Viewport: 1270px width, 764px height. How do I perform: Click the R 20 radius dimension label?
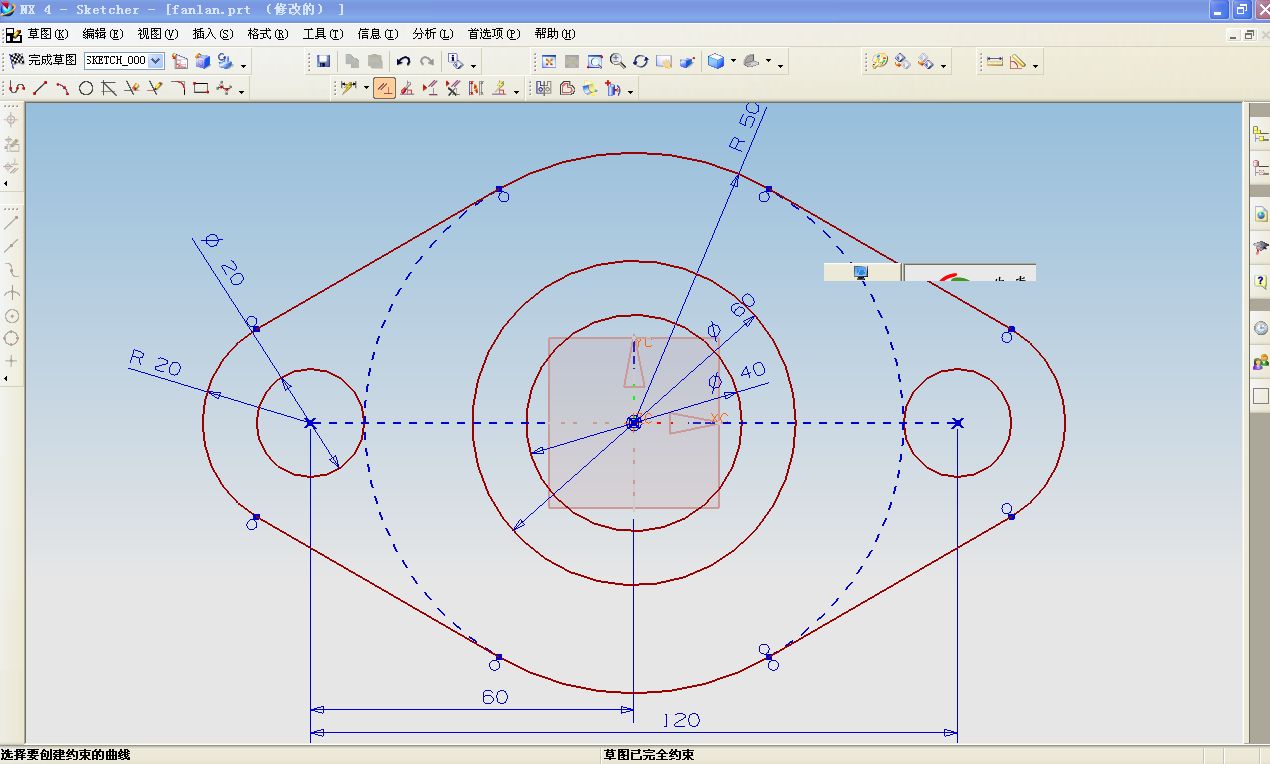[155, 362]
